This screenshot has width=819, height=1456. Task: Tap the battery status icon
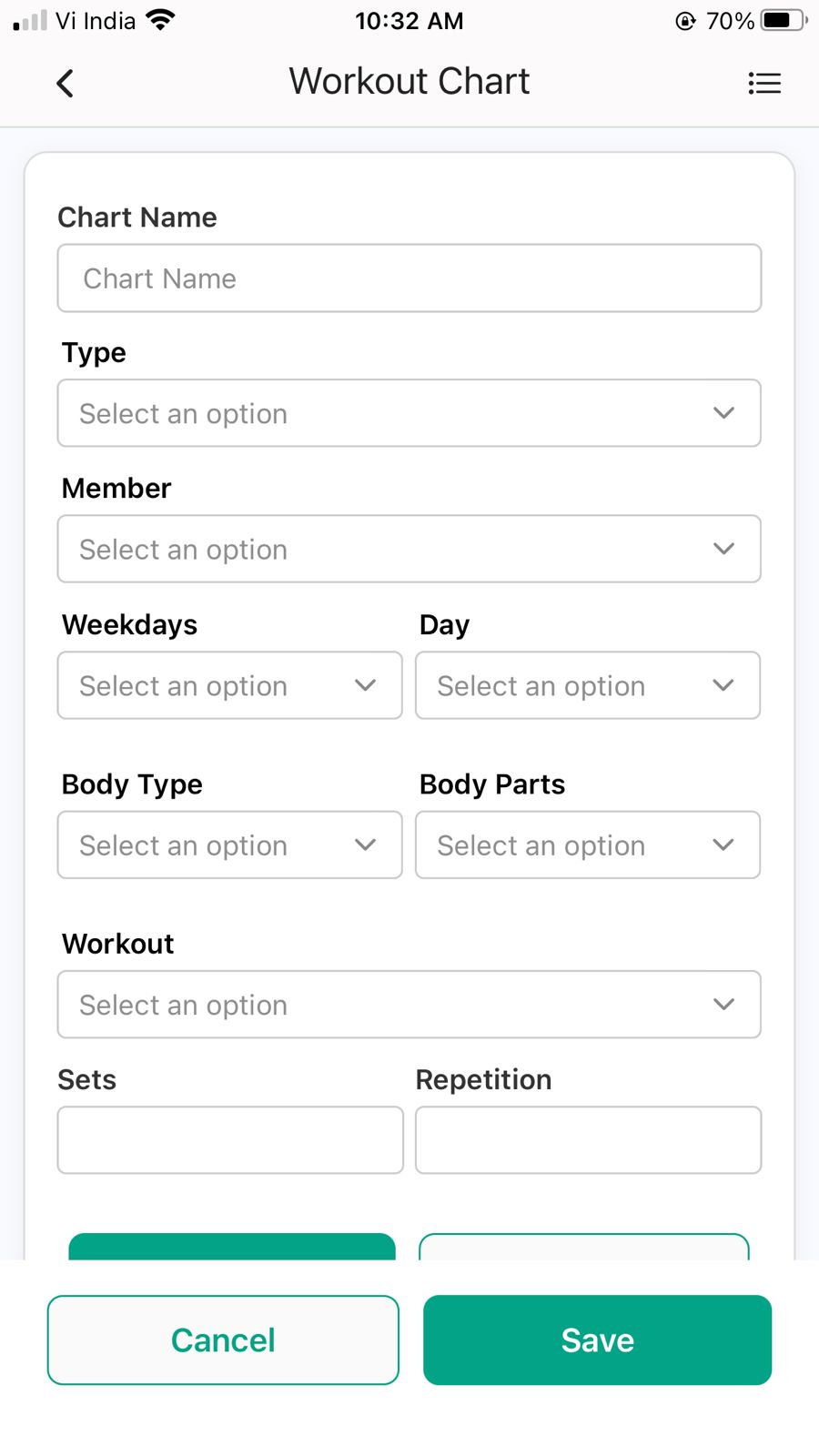783,21
